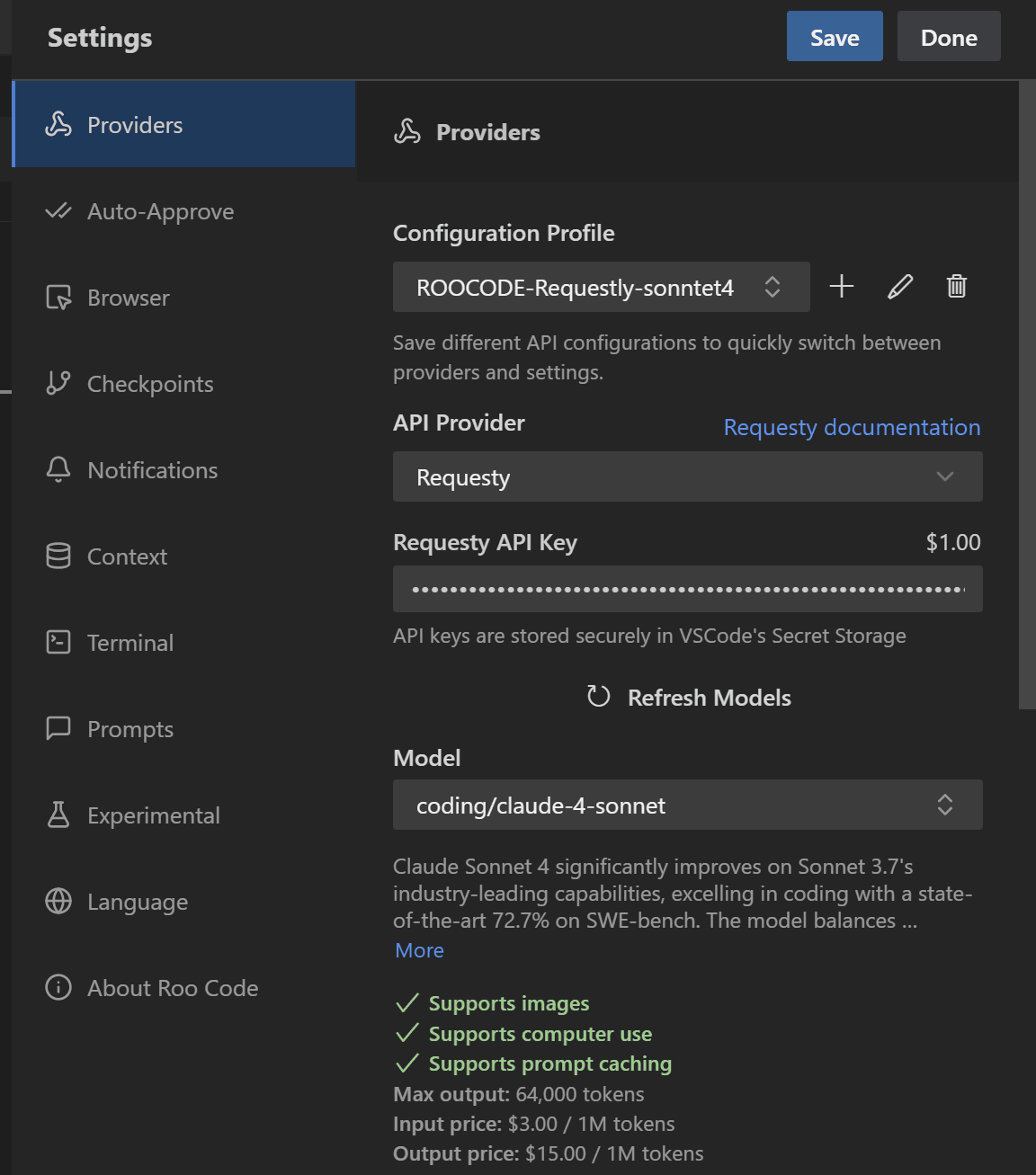The width and height of the screenshot is (1036, 1175).
Task: Click the API Provider dropdown chevron
Action: point(945,476)
